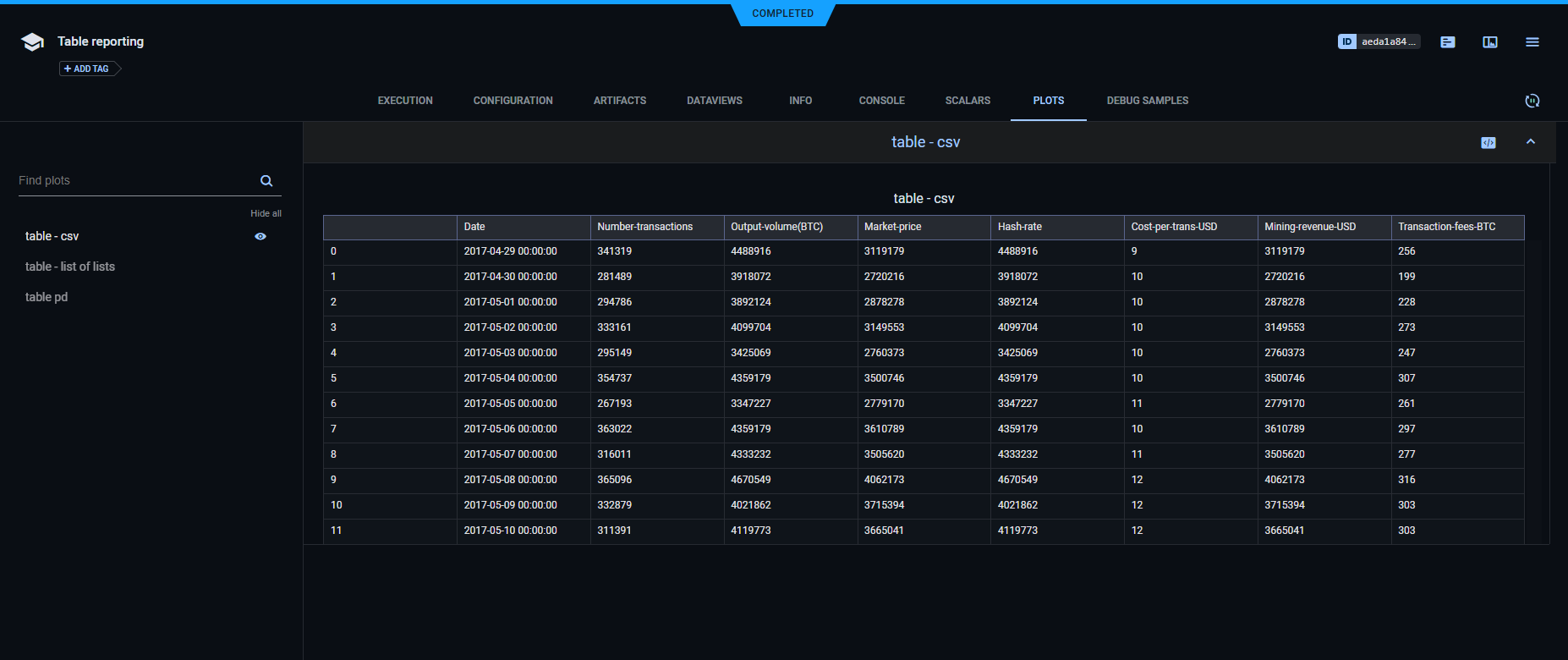
Task: Open the hamburger menu at top right
Action: (1532, 42)
